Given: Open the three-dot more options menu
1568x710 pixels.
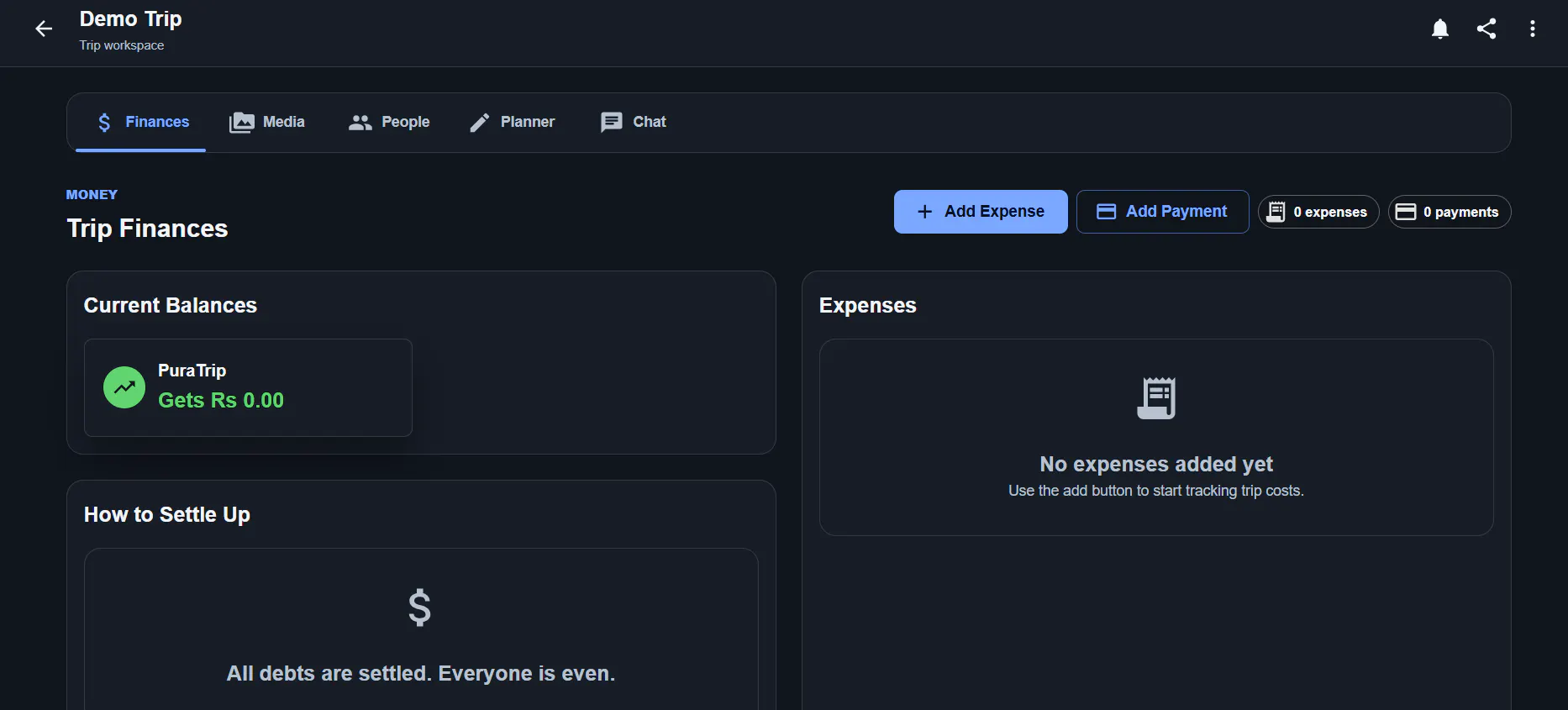Looking at the screenshot, I should click(x=1533, y=29).
